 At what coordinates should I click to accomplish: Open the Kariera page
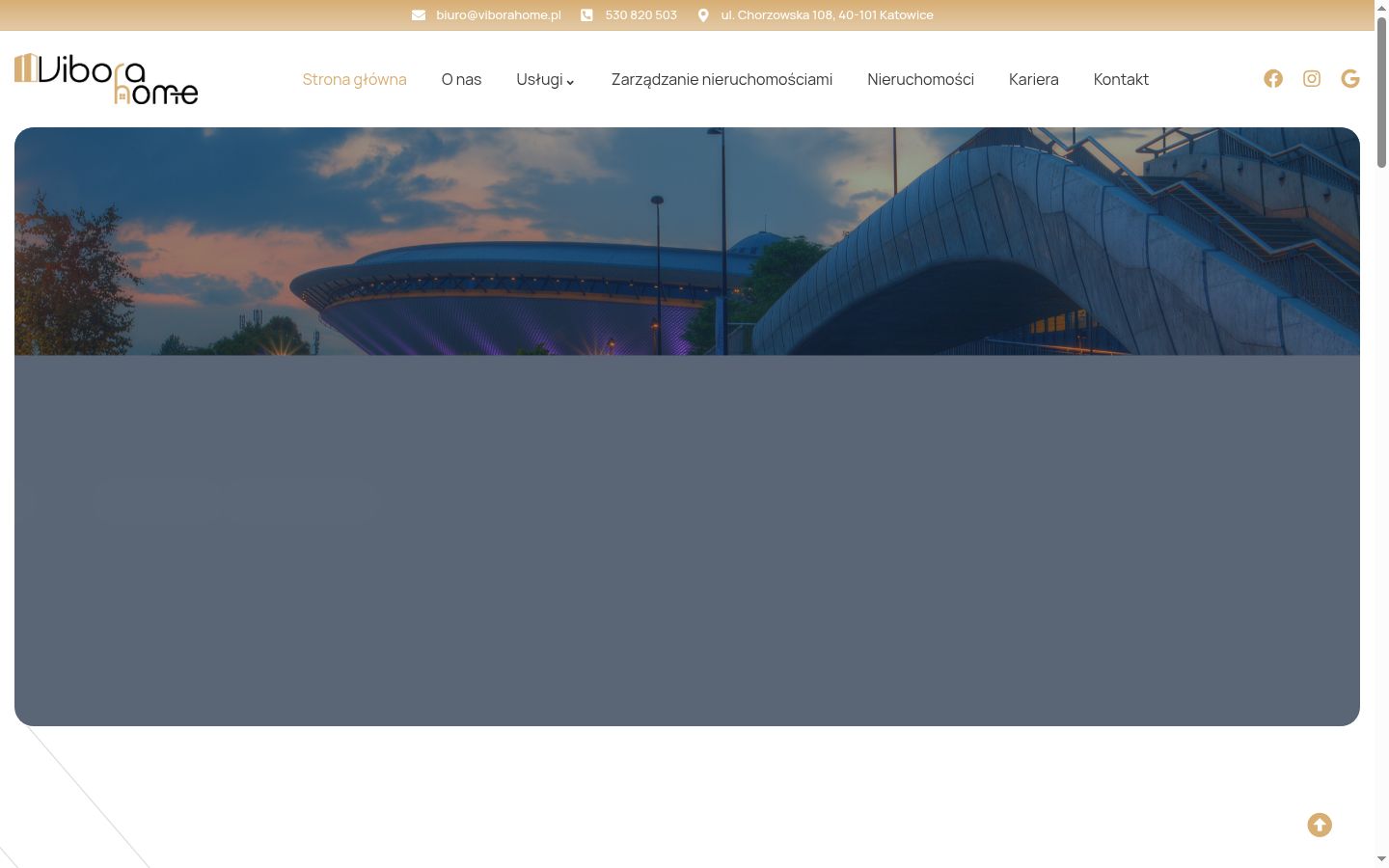[x=1033, y=79]
